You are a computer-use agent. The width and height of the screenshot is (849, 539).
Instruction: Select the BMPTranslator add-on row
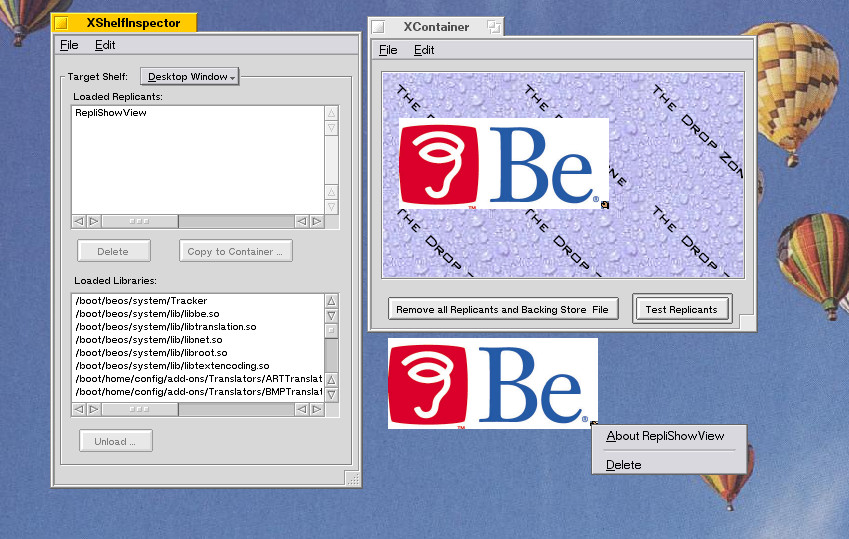click(198, 392)
